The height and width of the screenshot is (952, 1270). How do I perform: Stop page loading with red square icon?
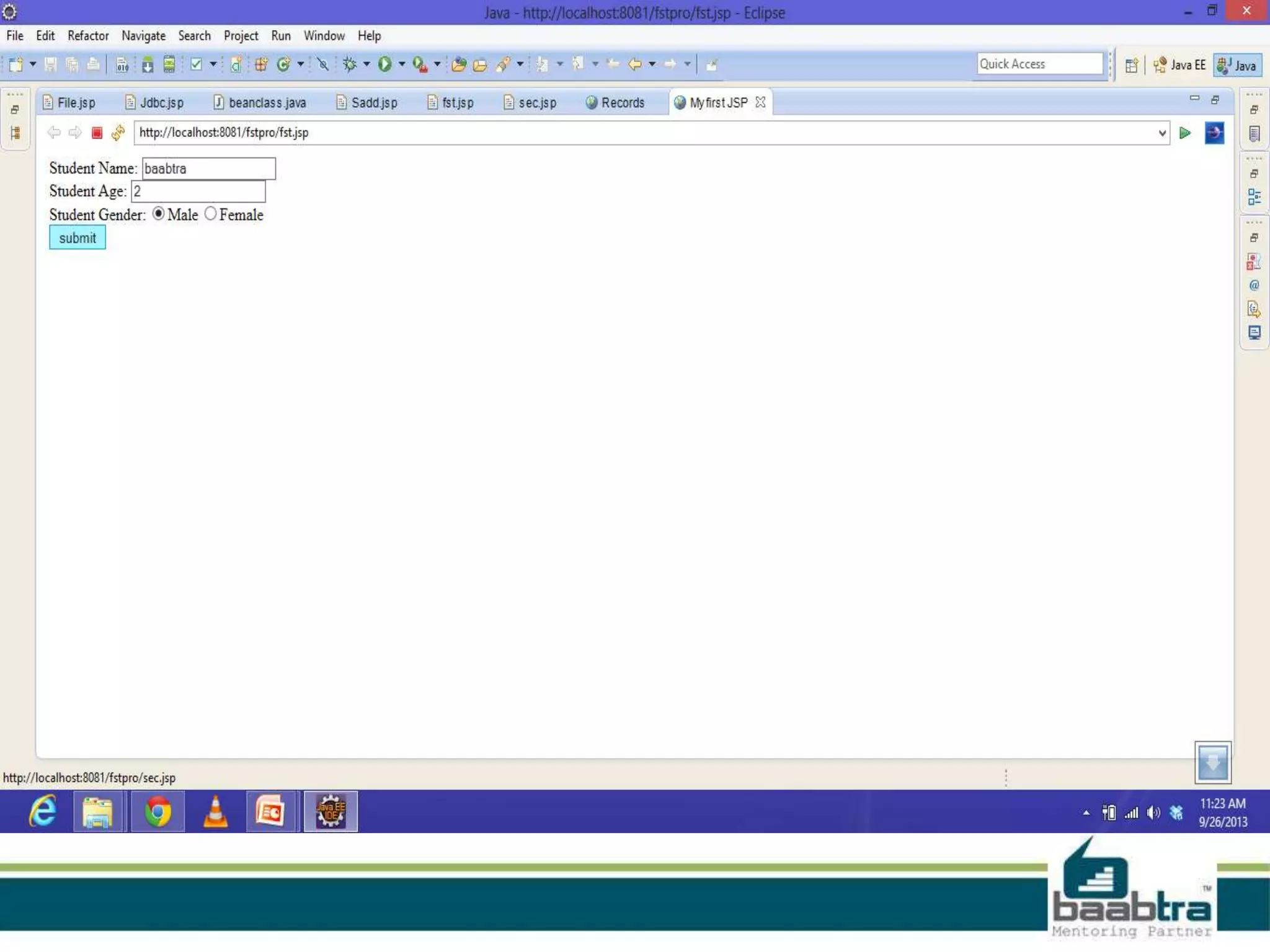pyautogui.click(x=97, y=133)
